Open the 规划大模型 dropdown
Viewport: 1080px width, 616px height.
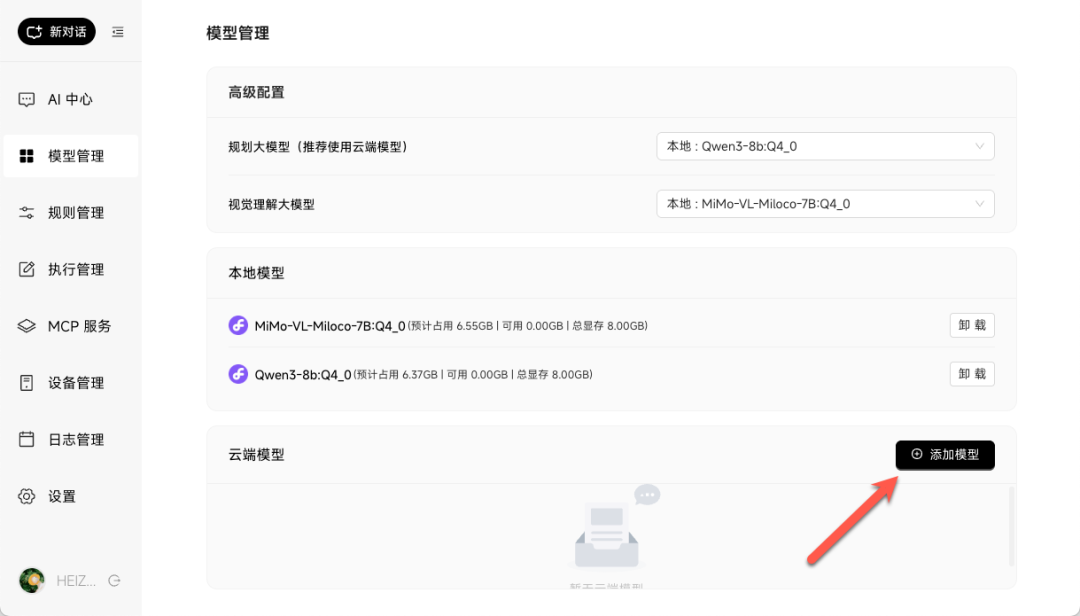825,146
